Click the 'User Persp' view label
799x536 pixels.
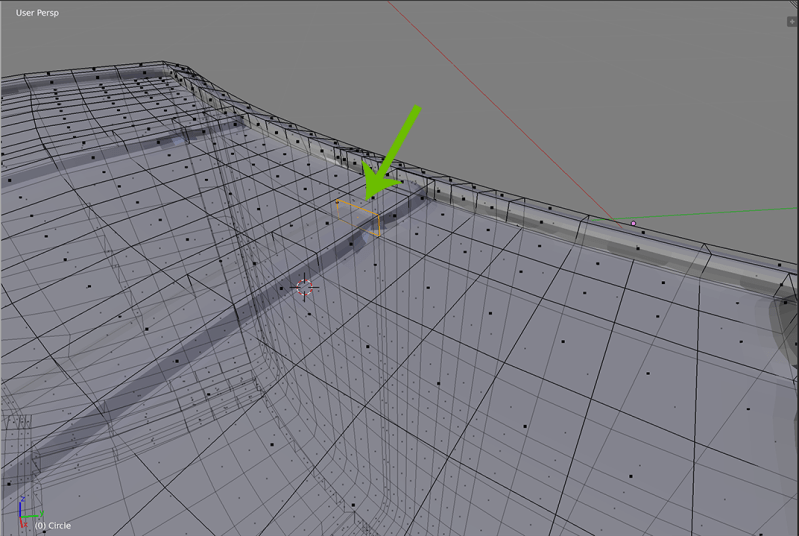[37, 13]
